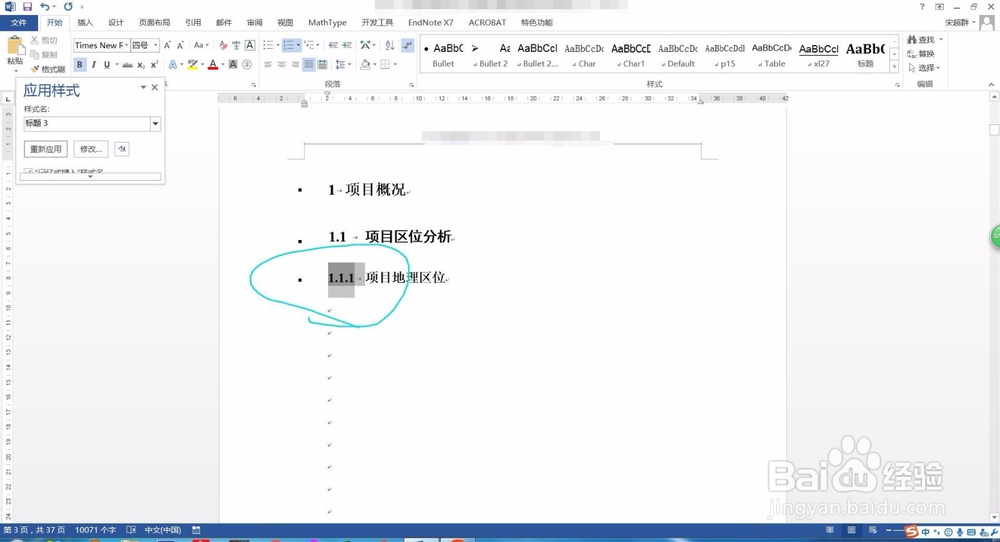Toggle subscript formatting
1000x542 pixels.
point(141,64)
